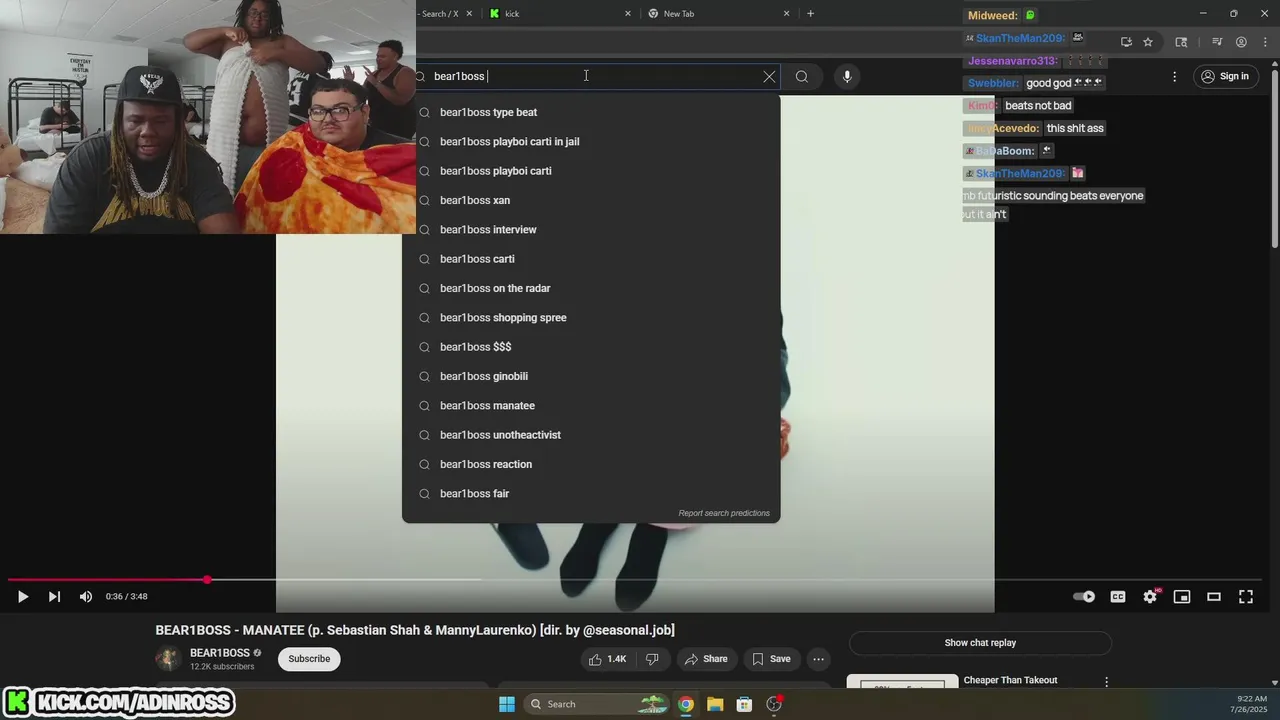Screen dimensions: 1280x720
Task: Switch to the New Tab browser tab
Action: 716,13
